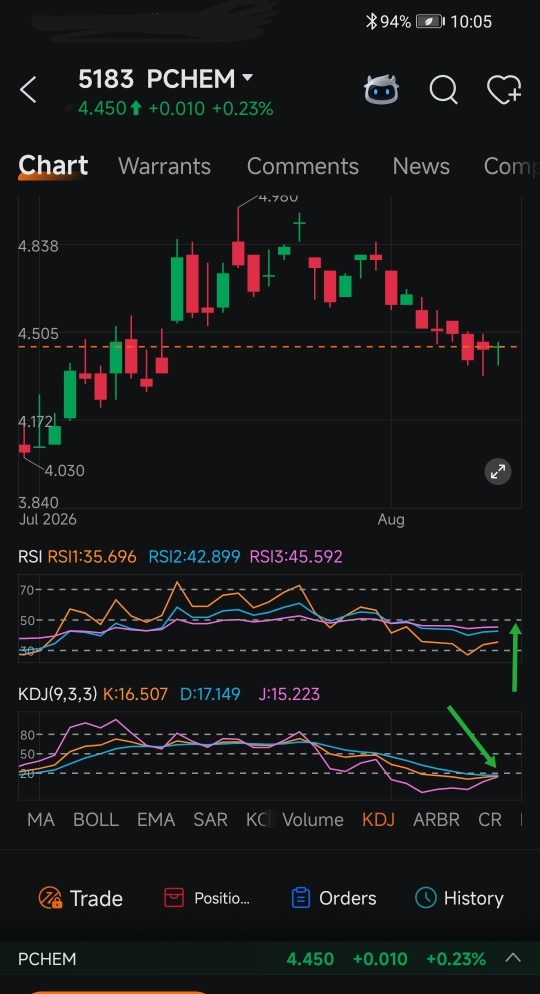Tap the J:15.223 value
The image size is (540, 994).
point(289,694)
